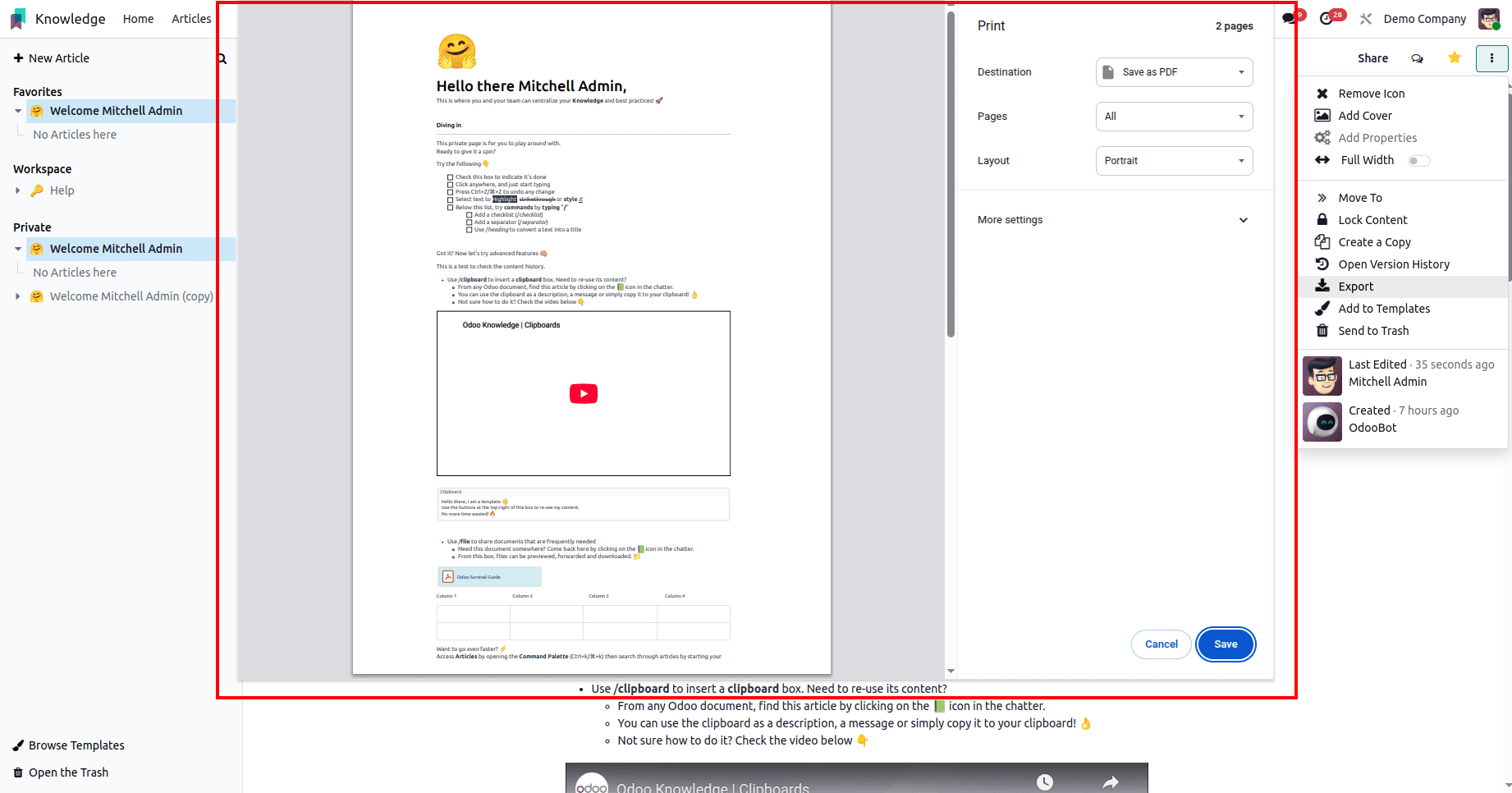
Task: Open Help article in Workspace
Action: (x=62, y=190)
